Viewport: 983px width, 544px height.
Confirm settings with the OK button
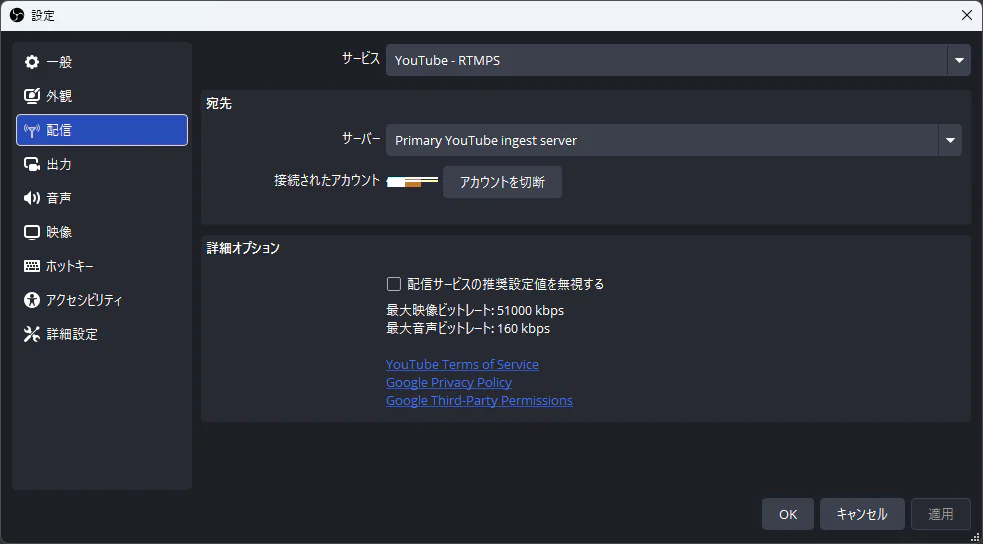tap(787, 514)
